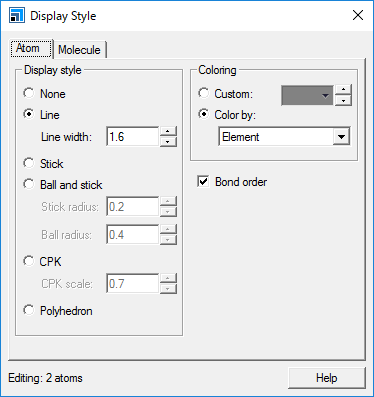
Task: Click the Help button
Action: coord(327,378)
